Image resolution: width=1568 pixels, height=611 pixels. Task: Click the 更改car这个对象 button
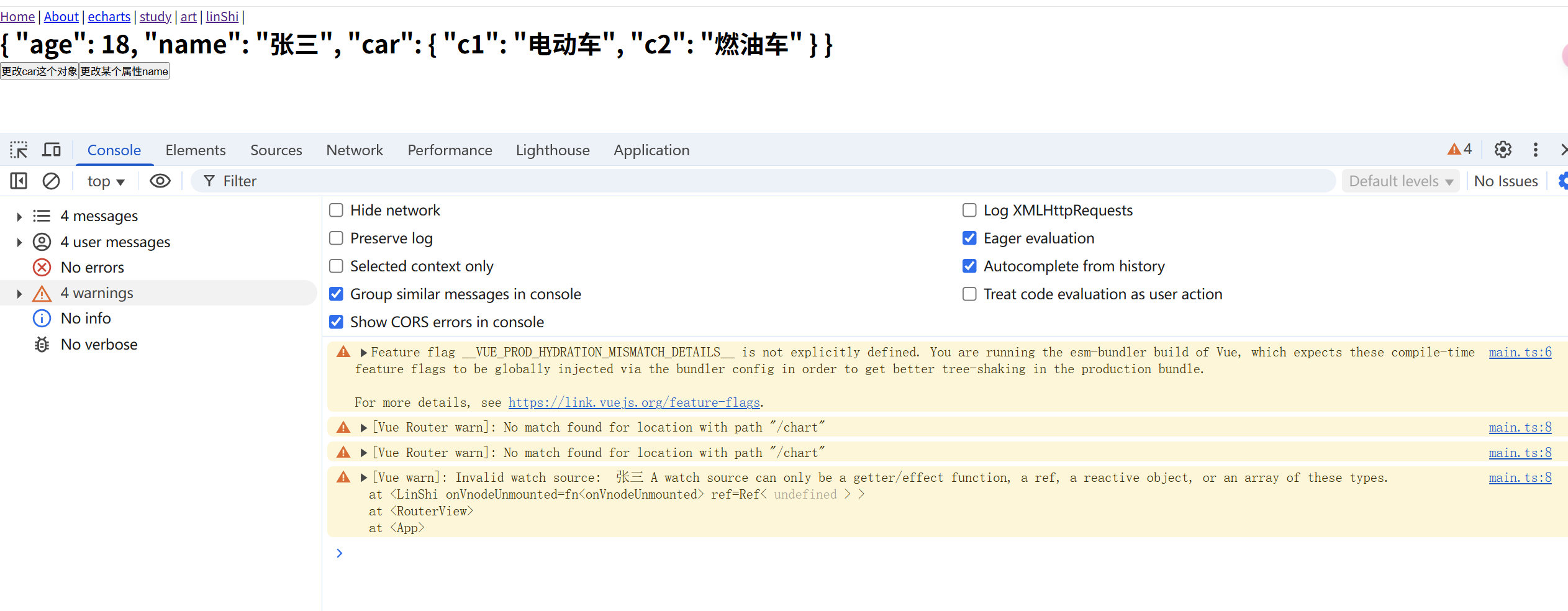coord(39,71)
